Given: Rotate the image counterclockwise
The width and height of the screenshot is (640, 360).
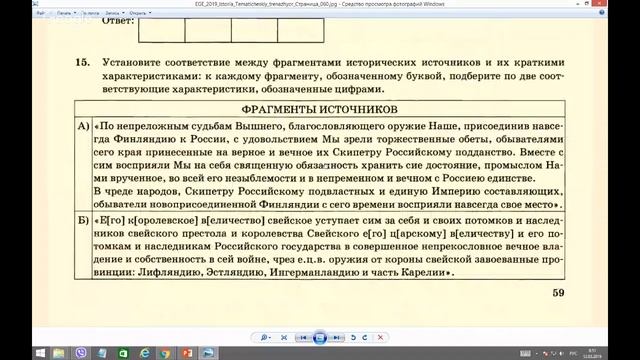Looking at the screenshot, I should tap(353, 338).
